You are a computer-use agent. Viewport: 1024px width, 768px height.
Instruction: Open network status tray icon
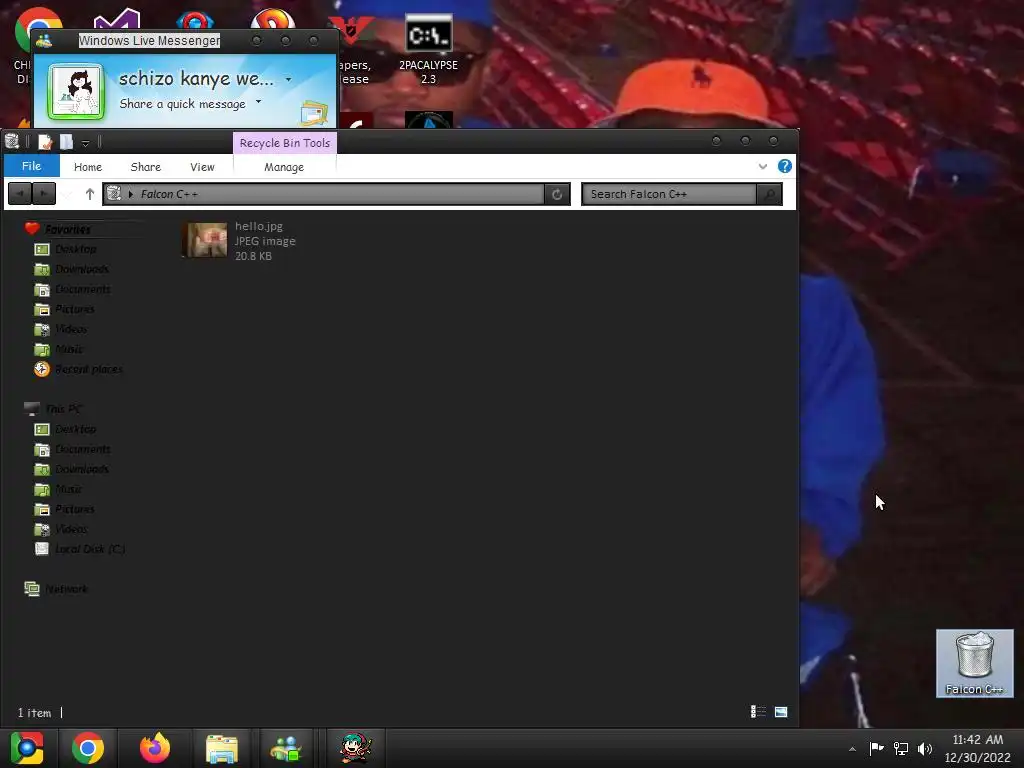901,748
